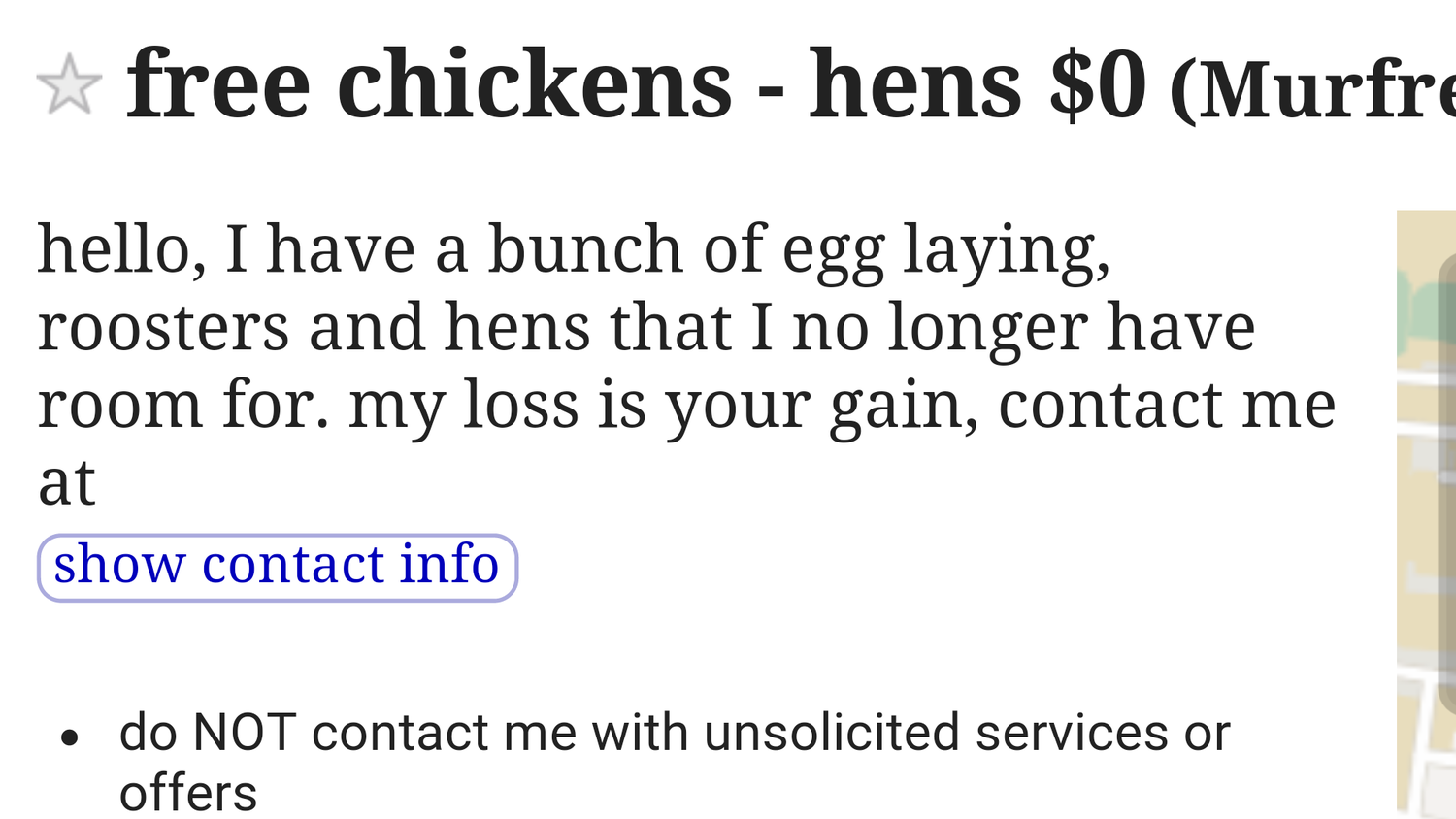Image resolution: width=1456 pixels, height=819 pixels.
Task: Click the "egg laying" phrase
Action: (944, 251)
